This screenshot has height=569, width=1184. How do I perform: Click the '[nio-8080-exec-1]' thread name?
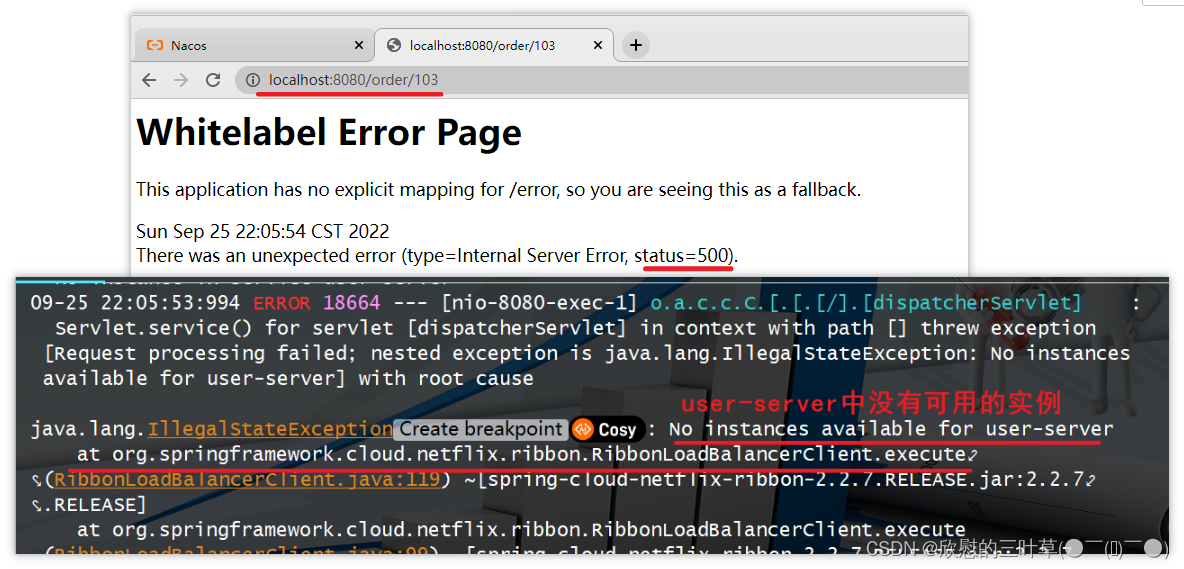click(540, 303)
